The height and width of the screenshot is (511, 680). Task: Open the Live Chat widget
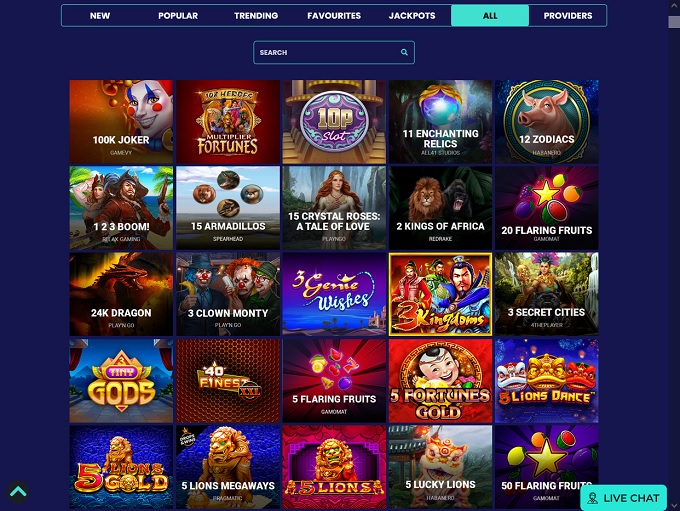[x=624, y=498]
